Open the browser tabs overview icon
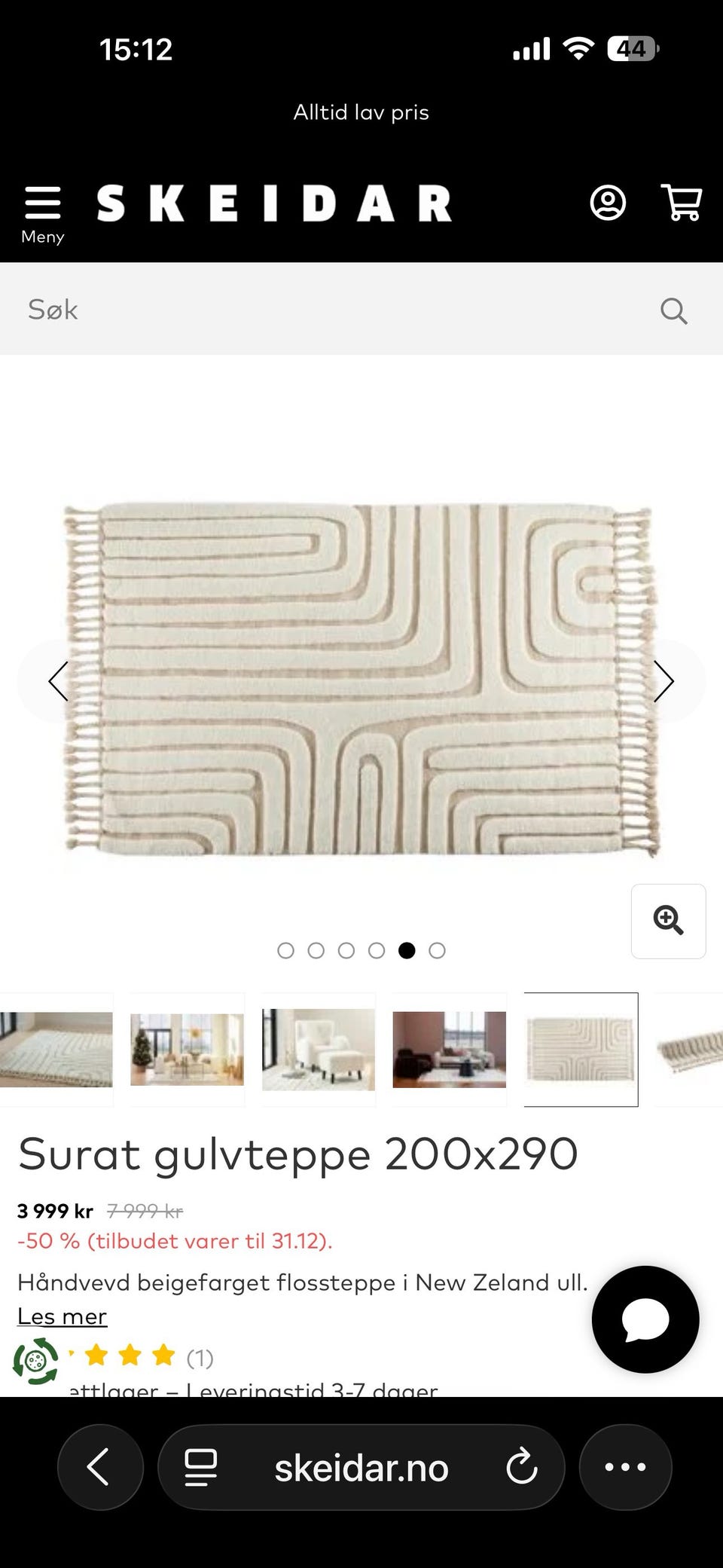Image resolution: width=723 pixels, height=1568 pixels. (x=200, y=1467)
